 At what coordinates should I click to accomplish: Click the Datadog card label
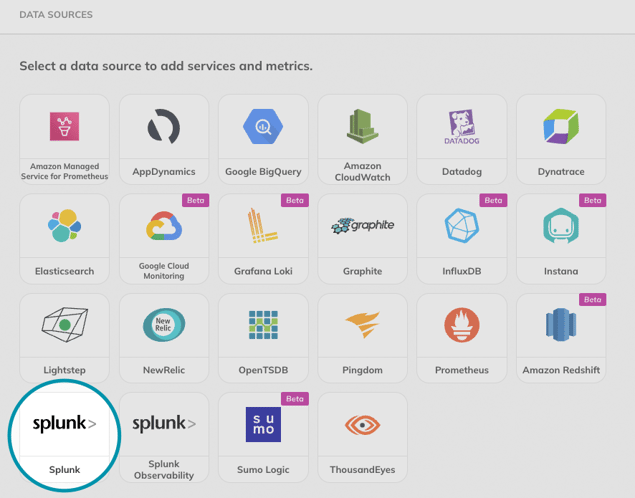point(462,172)
